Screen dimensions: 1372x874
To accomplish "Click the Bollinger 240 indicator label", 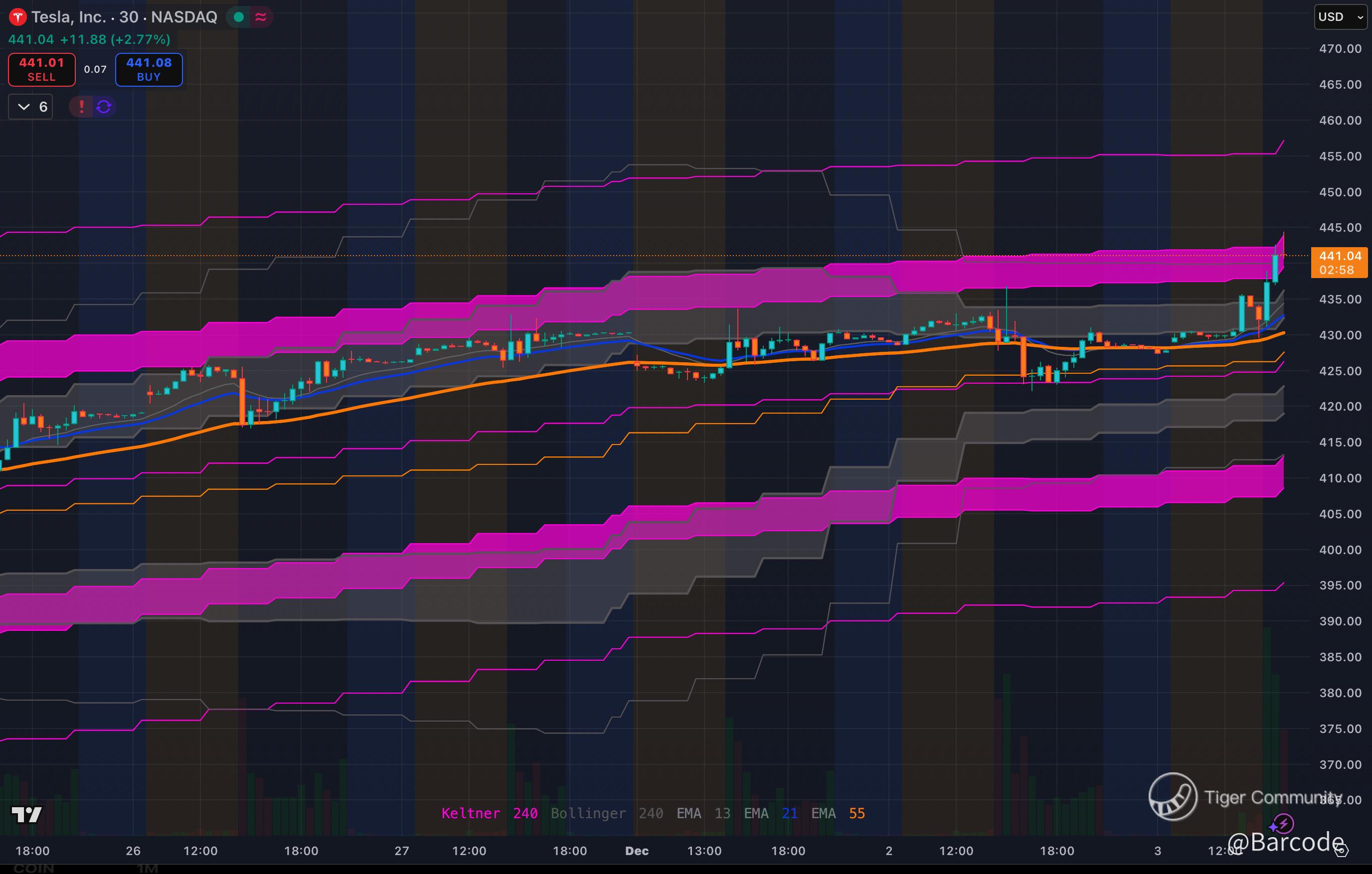I will click(606, 813).
